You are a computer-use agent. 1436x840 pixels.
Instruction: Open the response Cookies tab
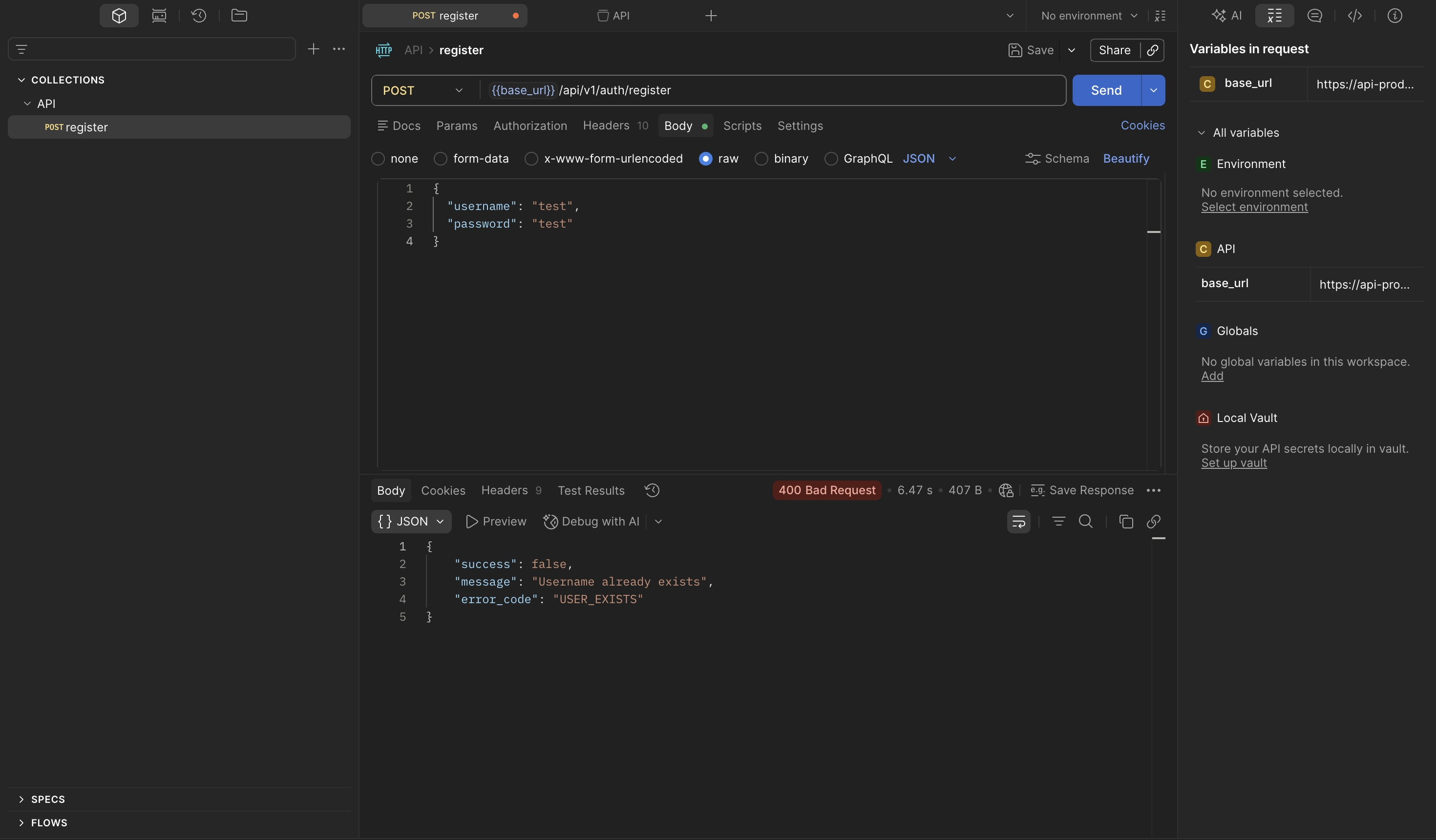point(443,490)
